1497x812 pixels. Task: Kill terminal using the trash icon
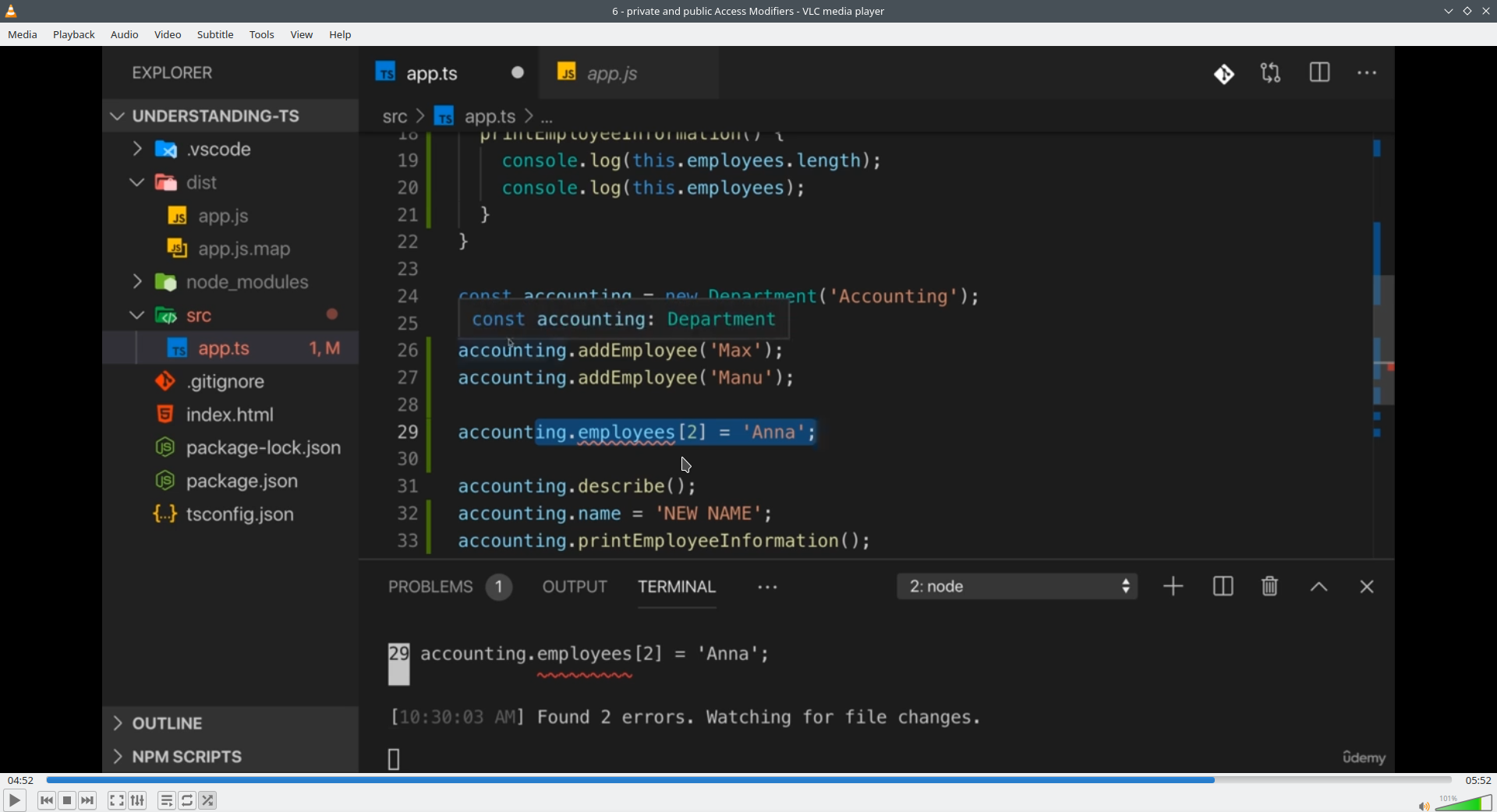click(x=1270, y=587)
